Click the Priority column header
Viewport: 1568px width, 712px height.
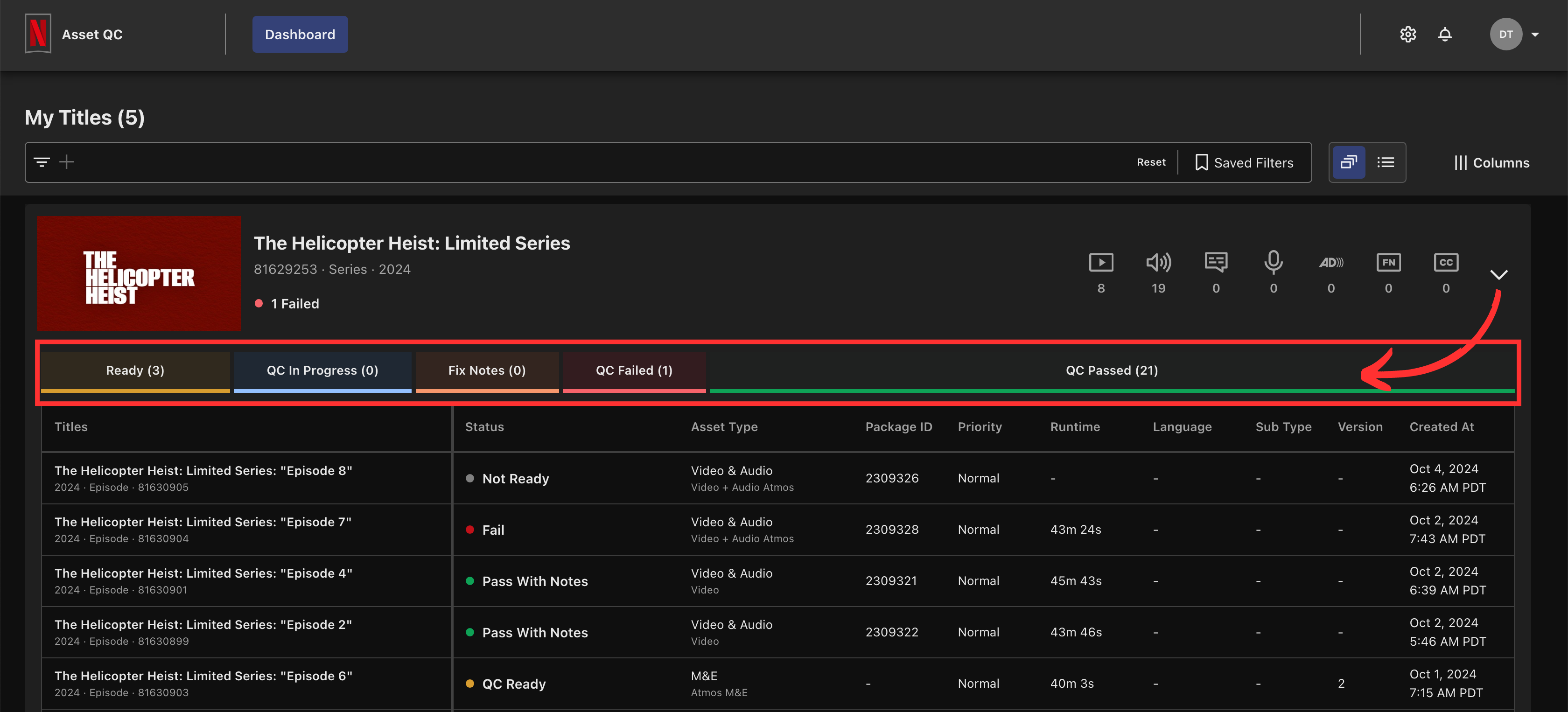pos(980,427)
